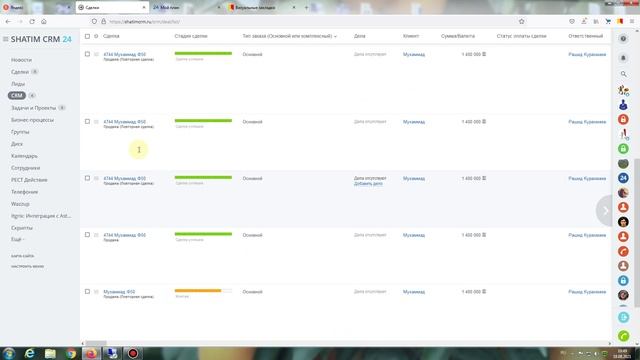
Task: Sort by the Стадия сделки column header
Action: point(191,36)
